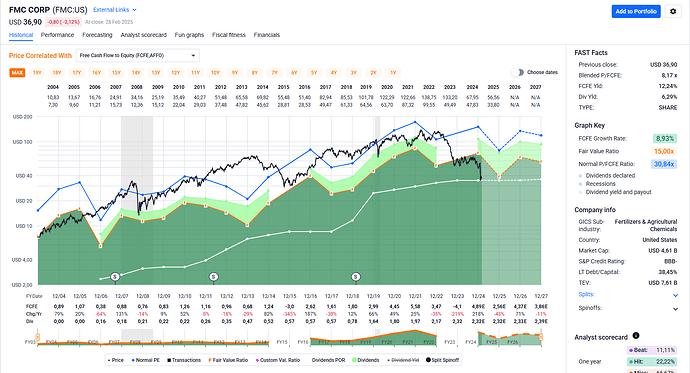Open the Fiscal fitness tab

(229, 35)
